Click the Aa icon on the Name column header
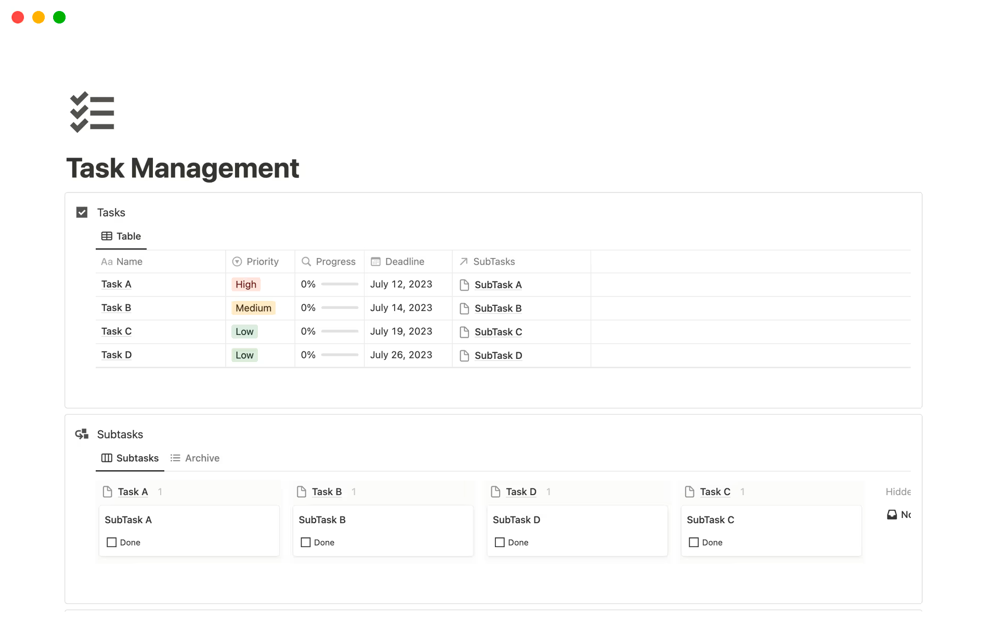Screen dimensions: 991x617 (106, 261)
